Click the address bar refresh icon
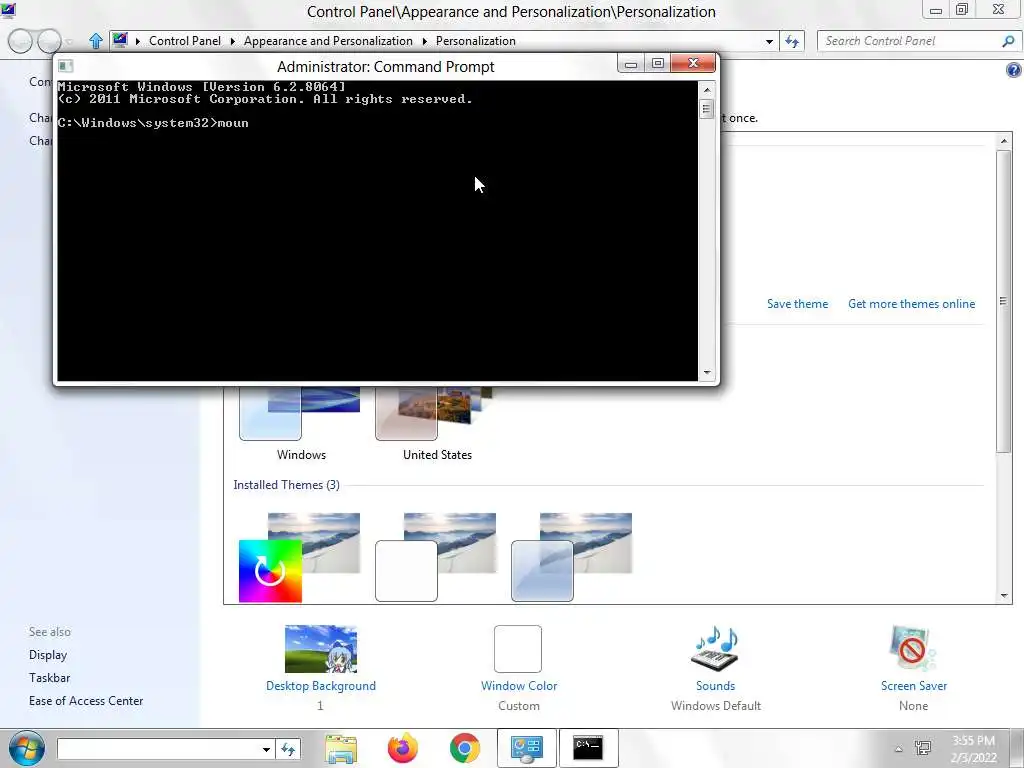Viewport: 1024px width, 768px height. pyautogui.click(x=792, y=41)
